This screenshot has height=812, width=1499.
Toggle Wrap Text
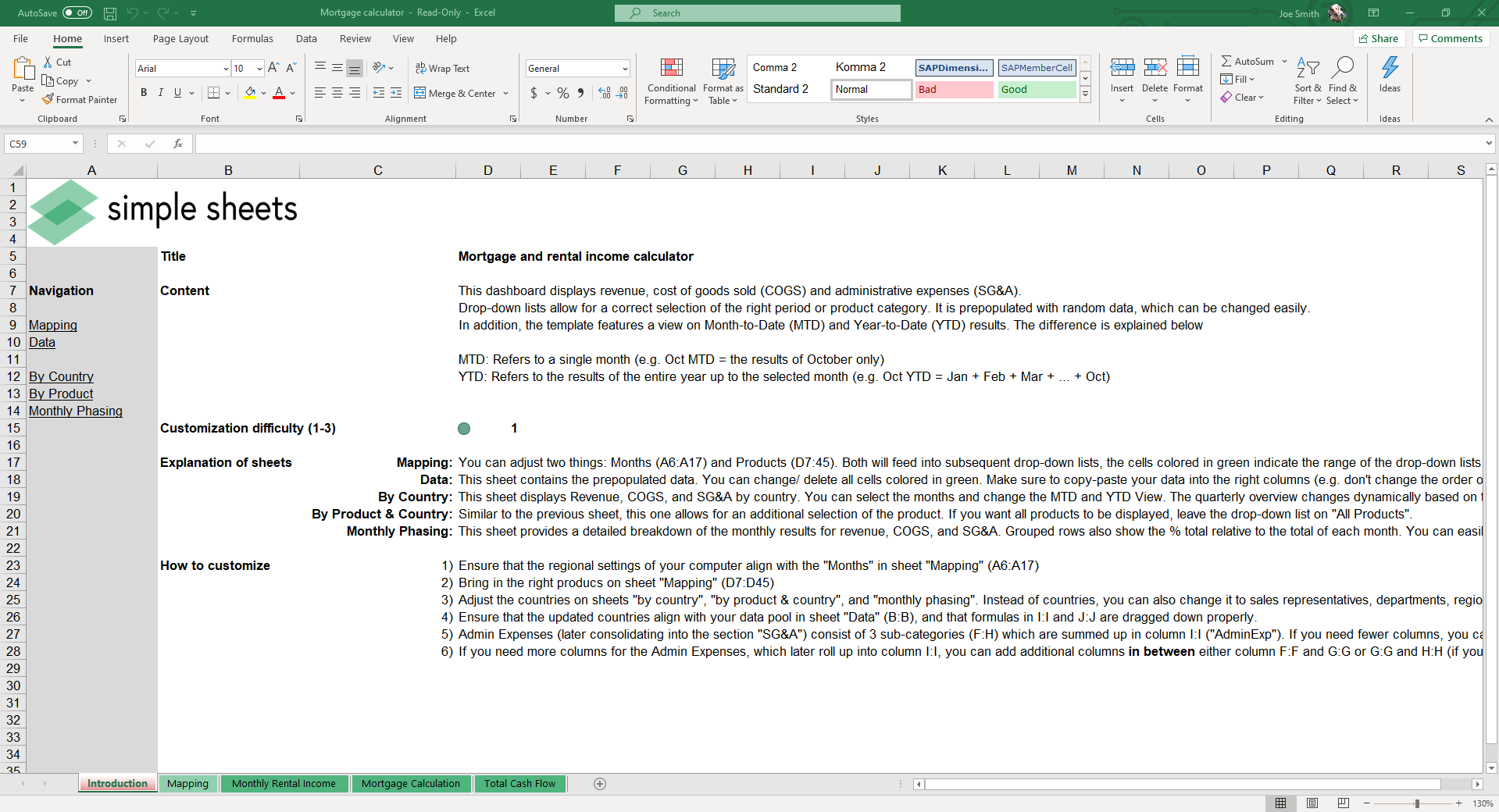click(x=442, y=69)
